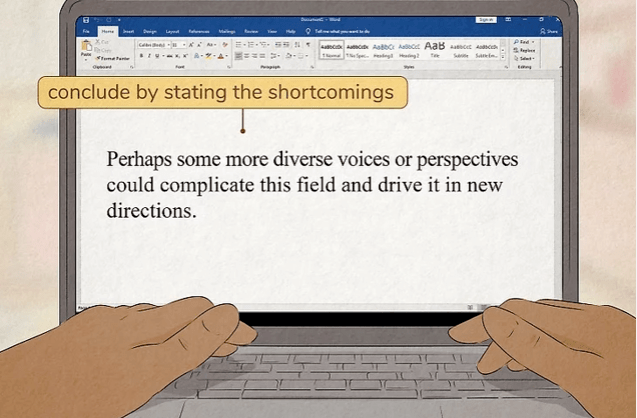
Task: Expand the Styles gallery more arrow
Action: pos(504,57)
